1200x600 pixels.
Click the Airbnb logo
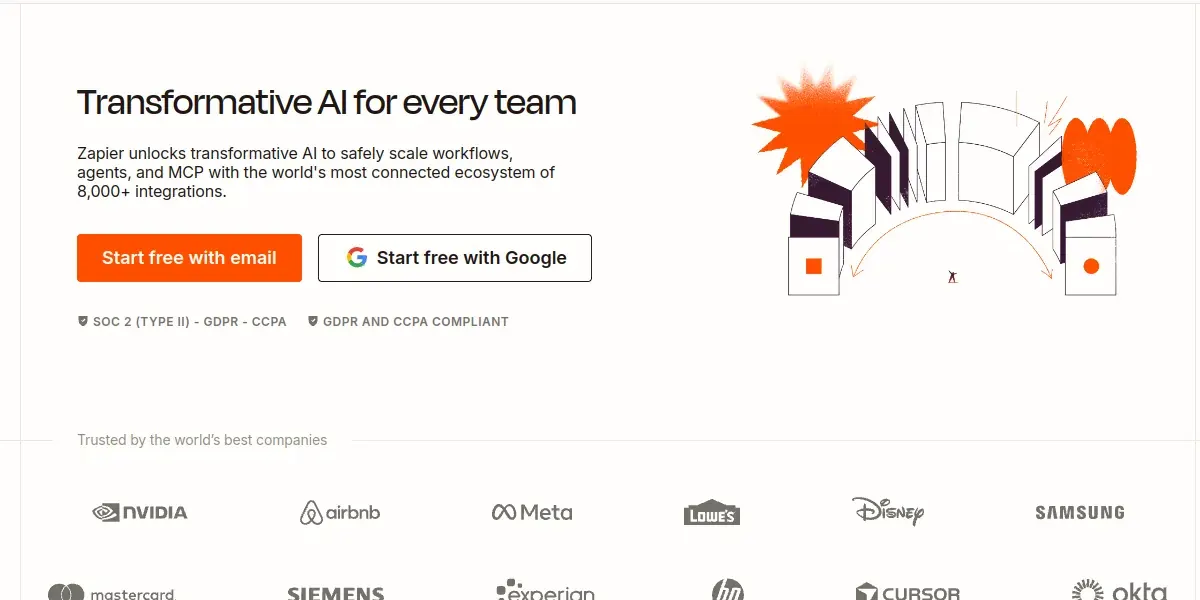(340, 513)
